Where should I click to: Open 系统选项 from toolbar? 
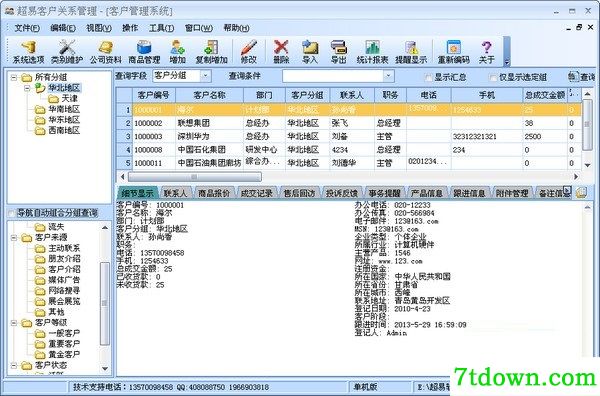[28, 52]
